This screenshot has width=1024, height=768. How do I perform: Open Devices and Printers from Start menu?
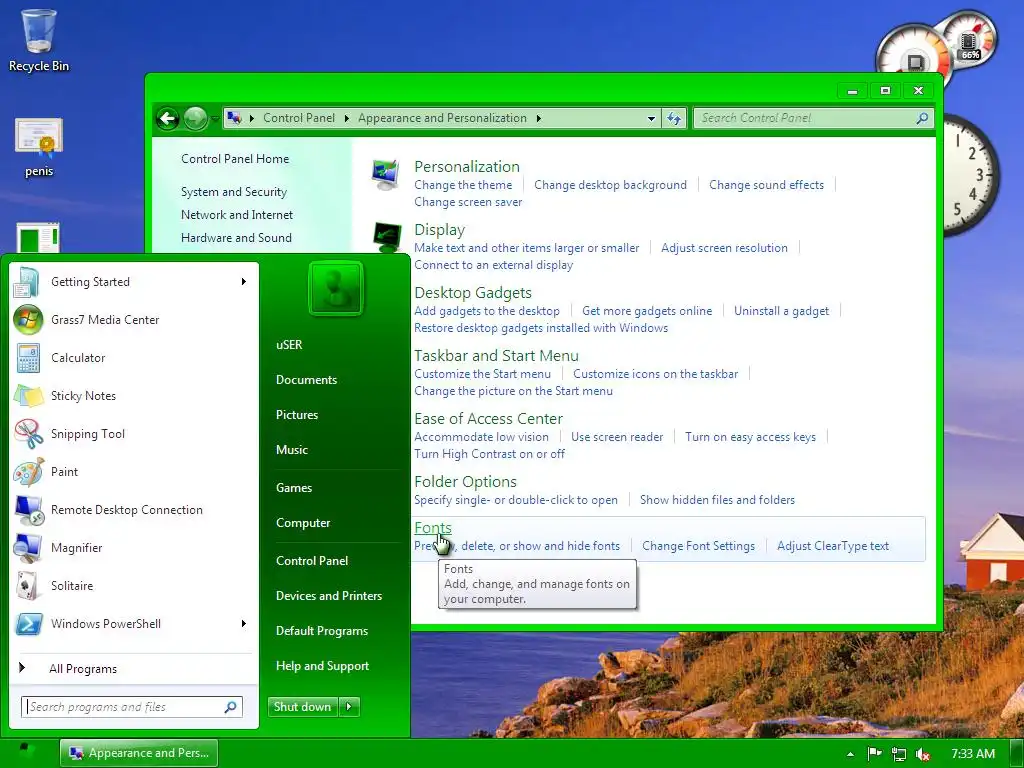point(329,596)
